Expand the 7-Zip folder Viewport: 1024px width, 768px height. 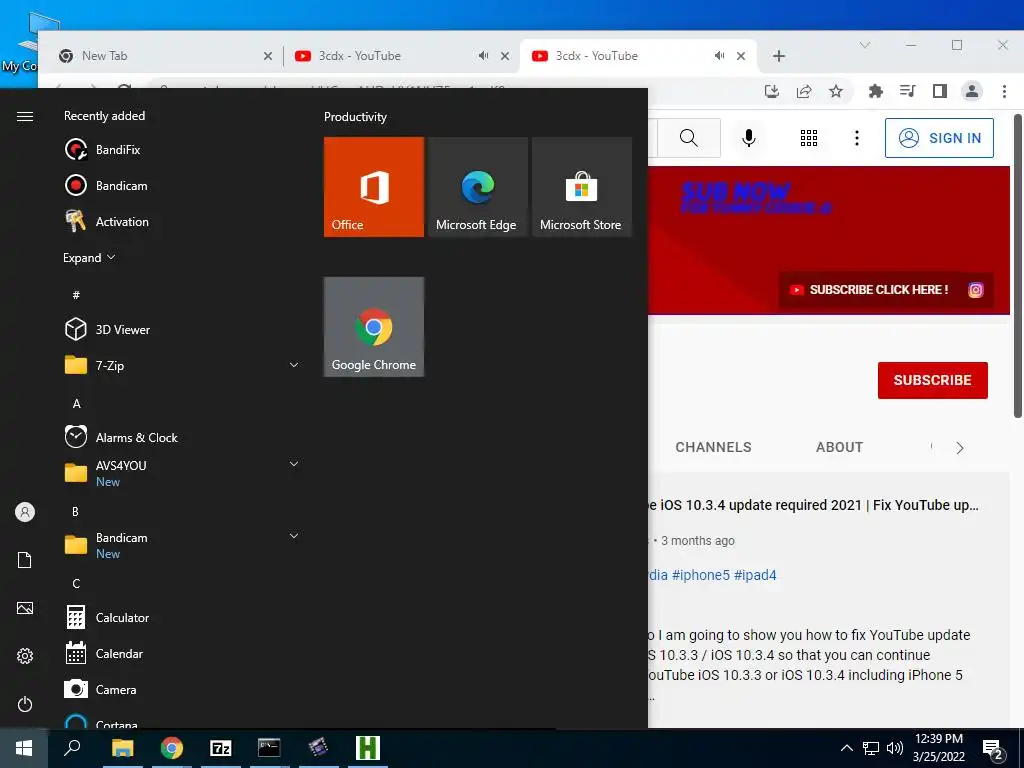pos(294,365)
